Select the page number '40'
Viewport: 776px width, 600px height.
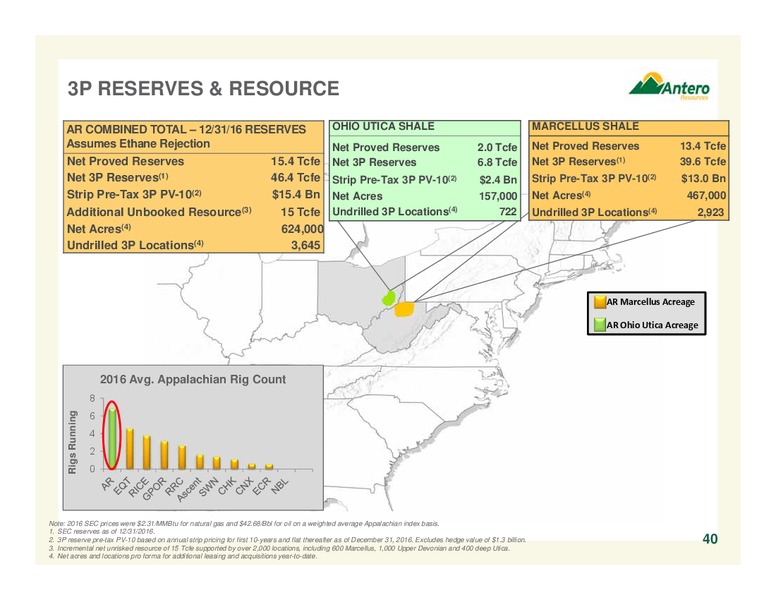[710, 539]
